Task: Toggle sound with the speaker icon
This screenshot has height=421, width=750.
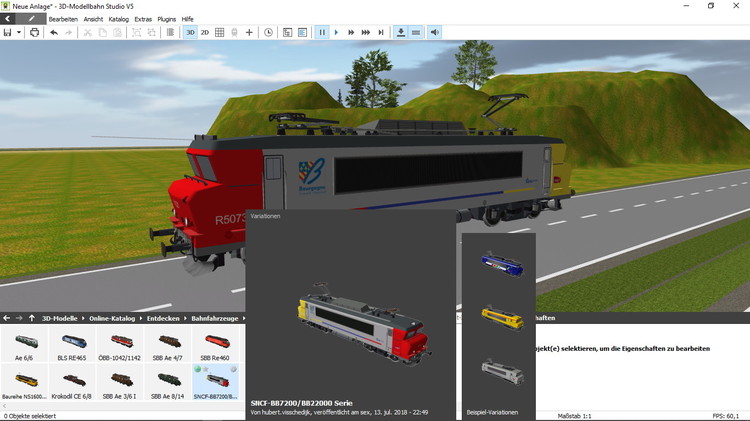Action: (x=435, y=33)
